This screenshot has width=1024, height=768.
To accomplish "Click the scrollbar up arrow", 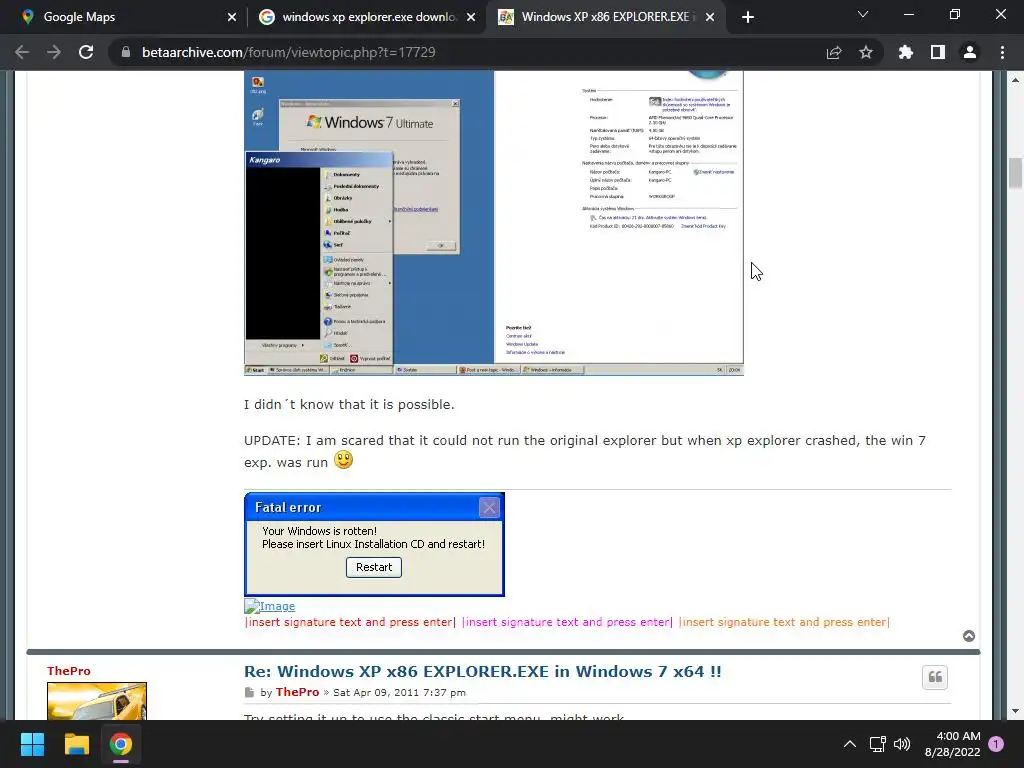I will [x=1015, y=80].
